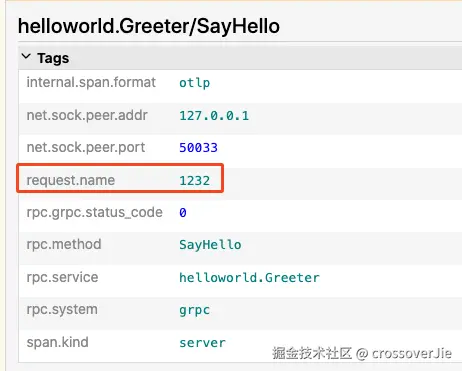Click the status code value 0
This screenshot has height=371, width=462.
pos(183,213)
